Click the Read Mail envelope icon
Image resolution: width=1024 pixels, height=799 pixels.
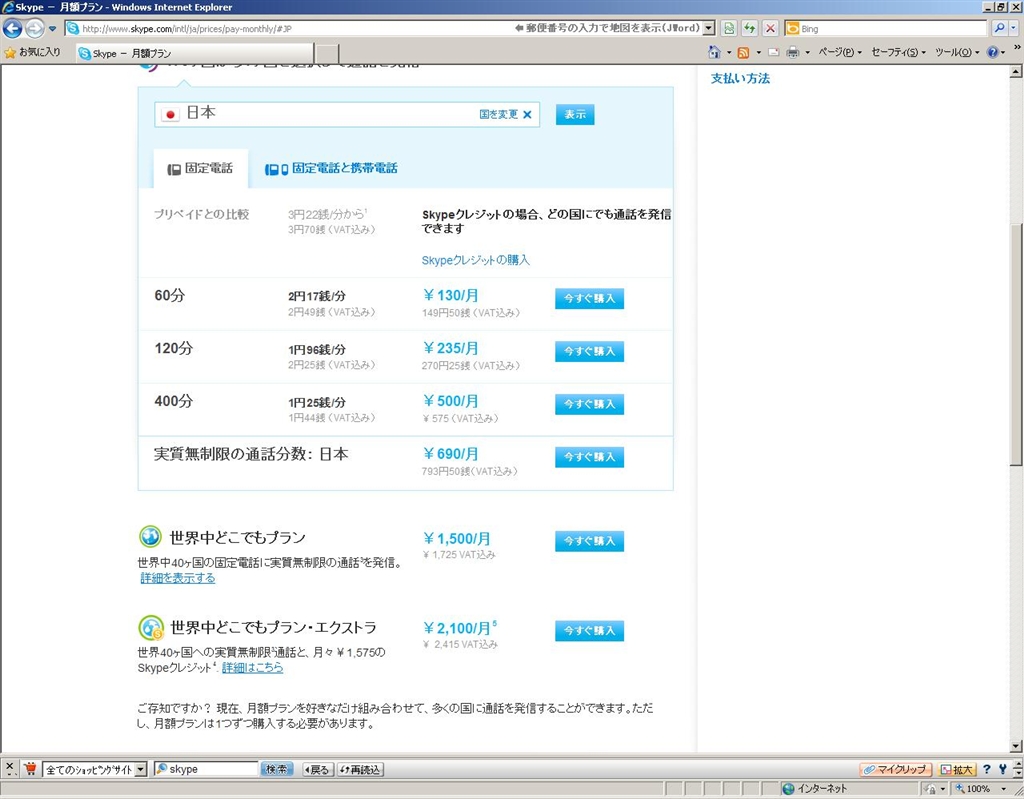click(773, 52)
